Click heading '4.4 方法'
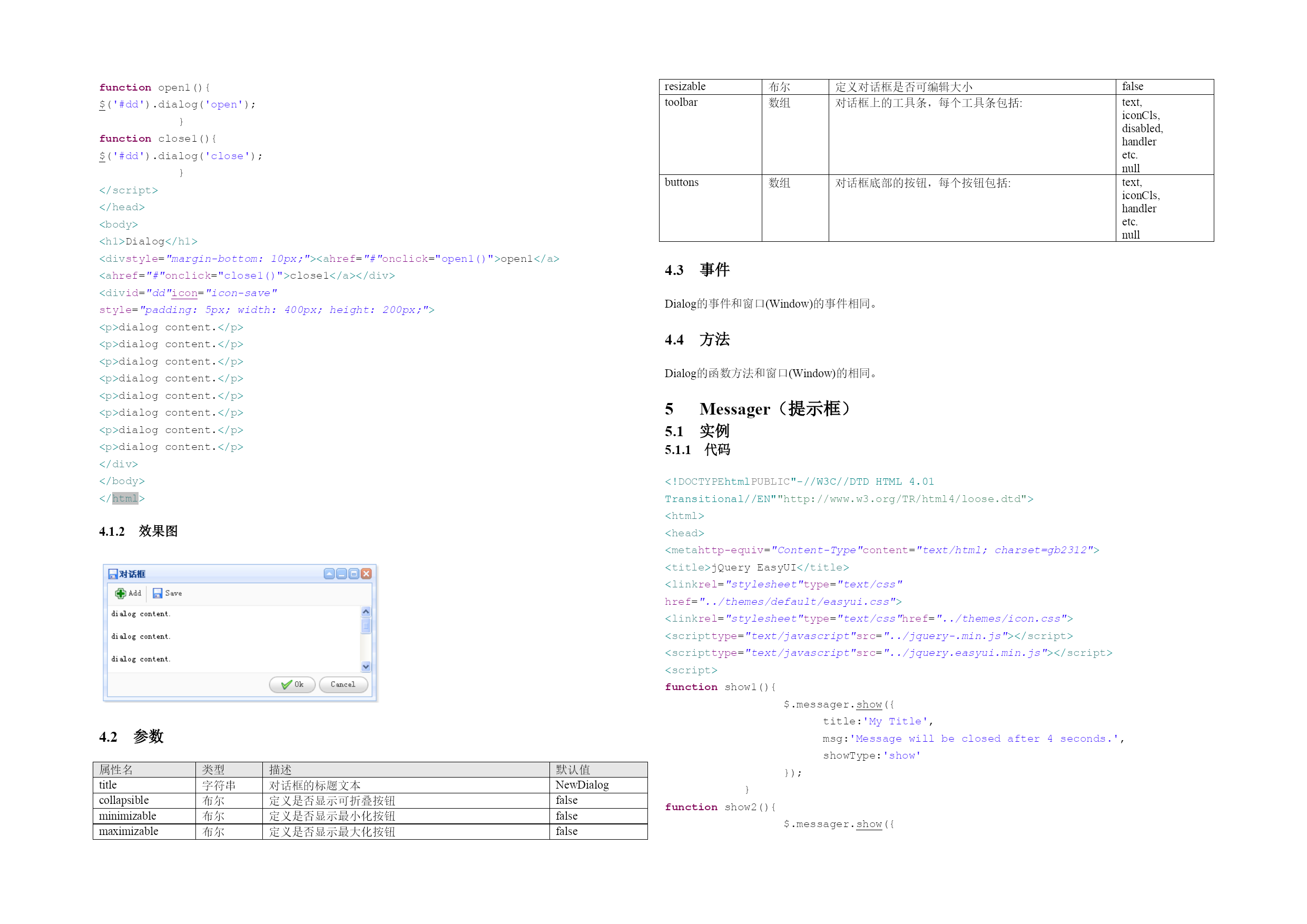Image resolution: width=1307 pixels, height=924 pixels. (x=697, y=339)
